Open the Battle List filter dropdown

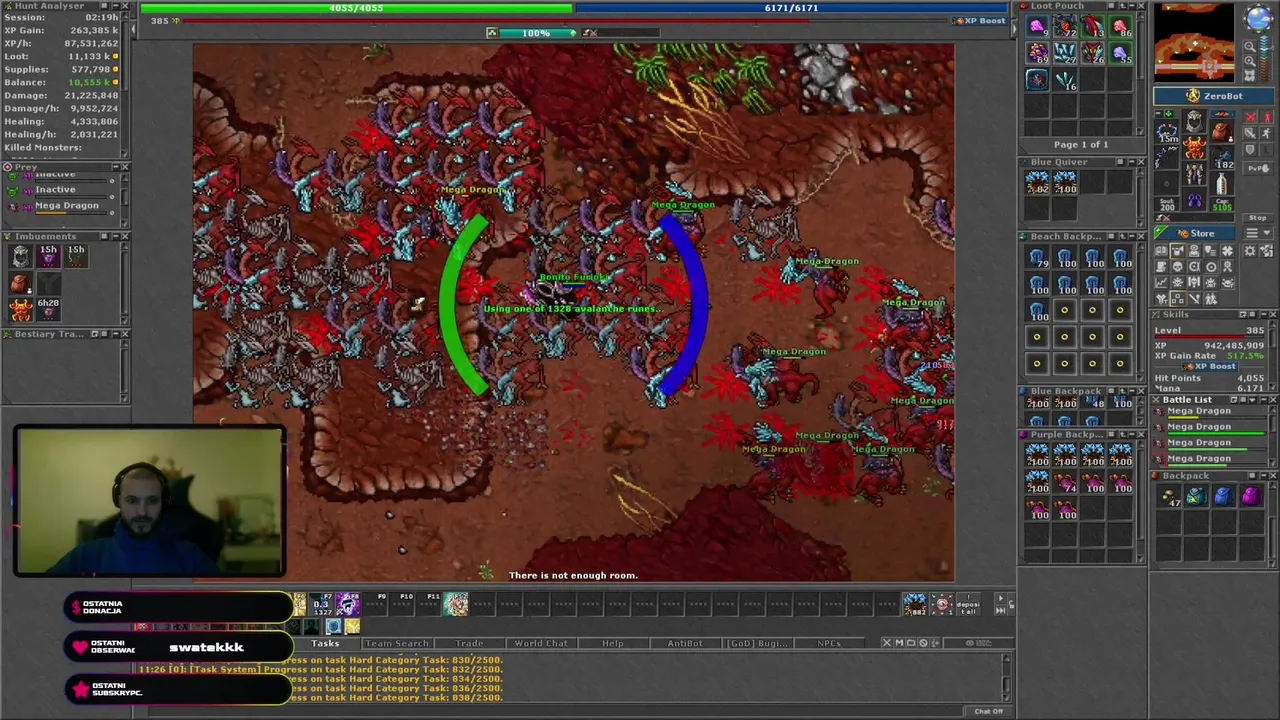click(x=1252, y=400)
